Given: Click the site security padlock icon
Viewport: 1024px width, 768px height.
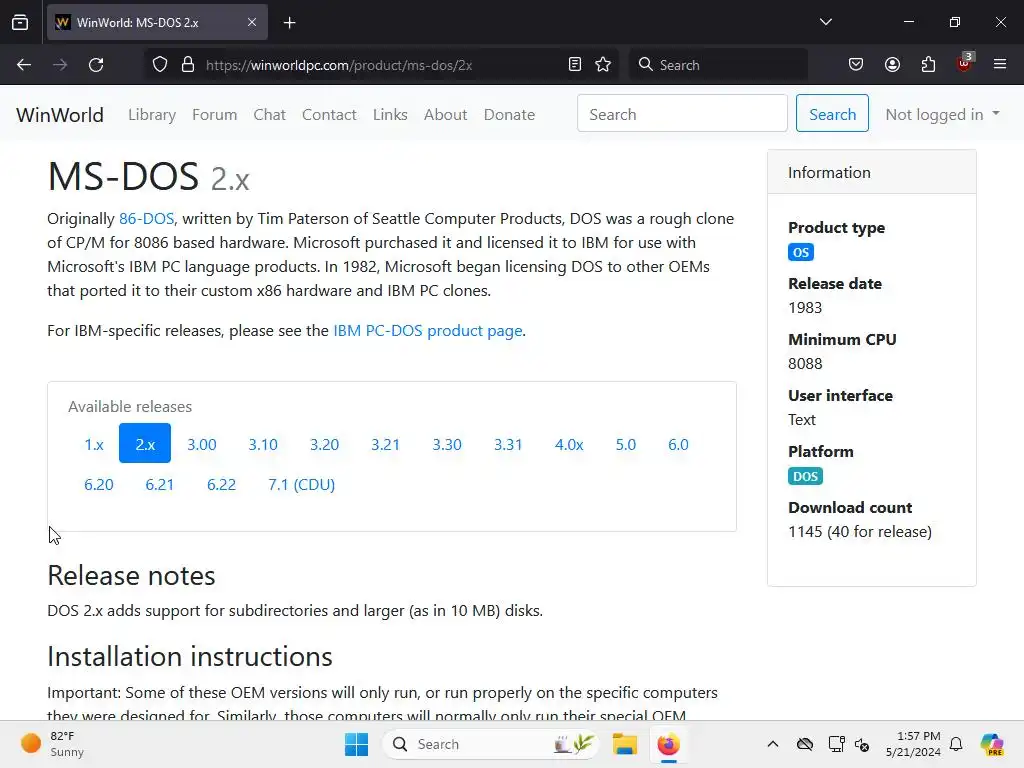Looking at the screenshot, I should coord(188,65).
